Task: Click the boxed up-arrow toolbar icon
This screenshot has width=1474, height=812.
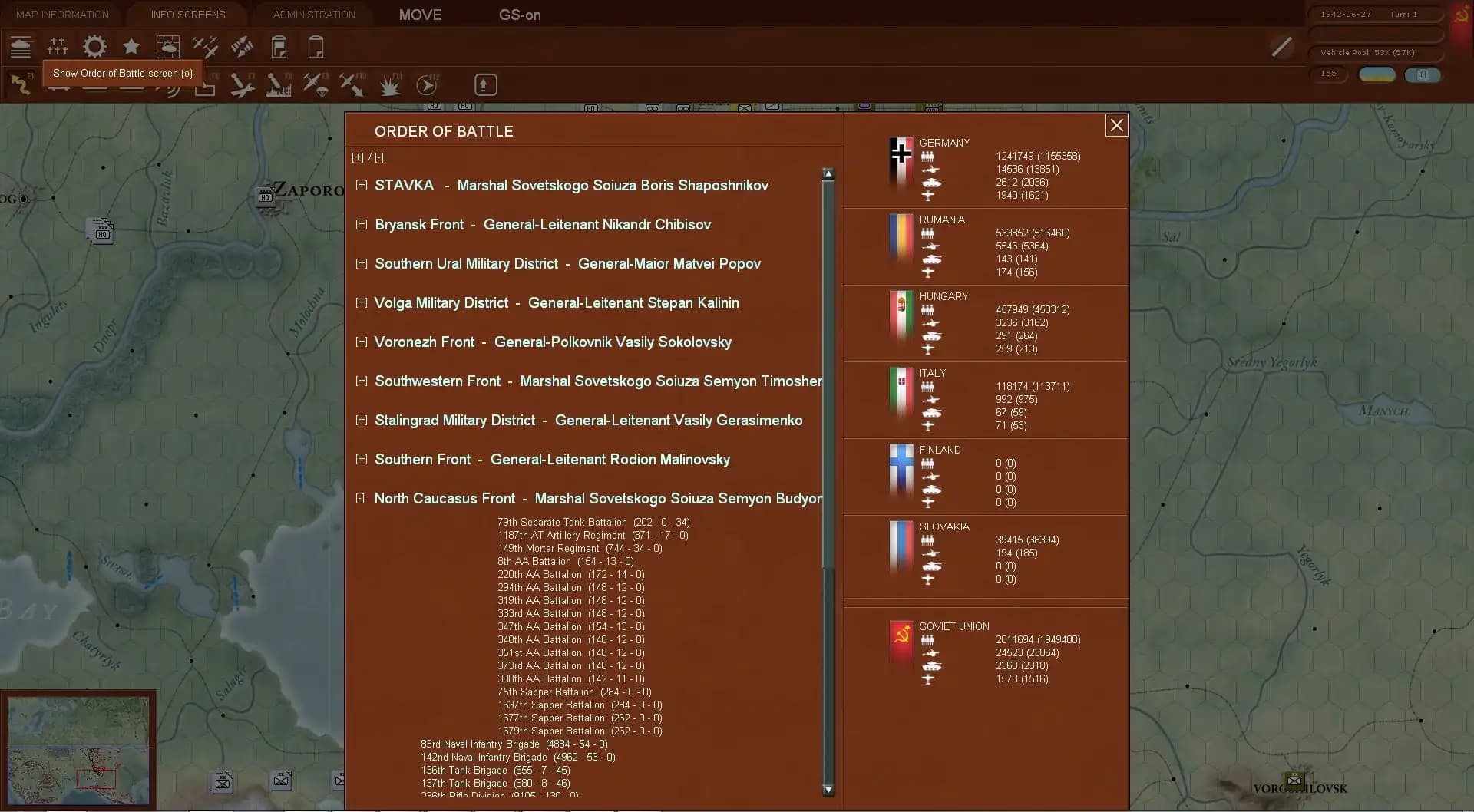Action: [485, 85]
